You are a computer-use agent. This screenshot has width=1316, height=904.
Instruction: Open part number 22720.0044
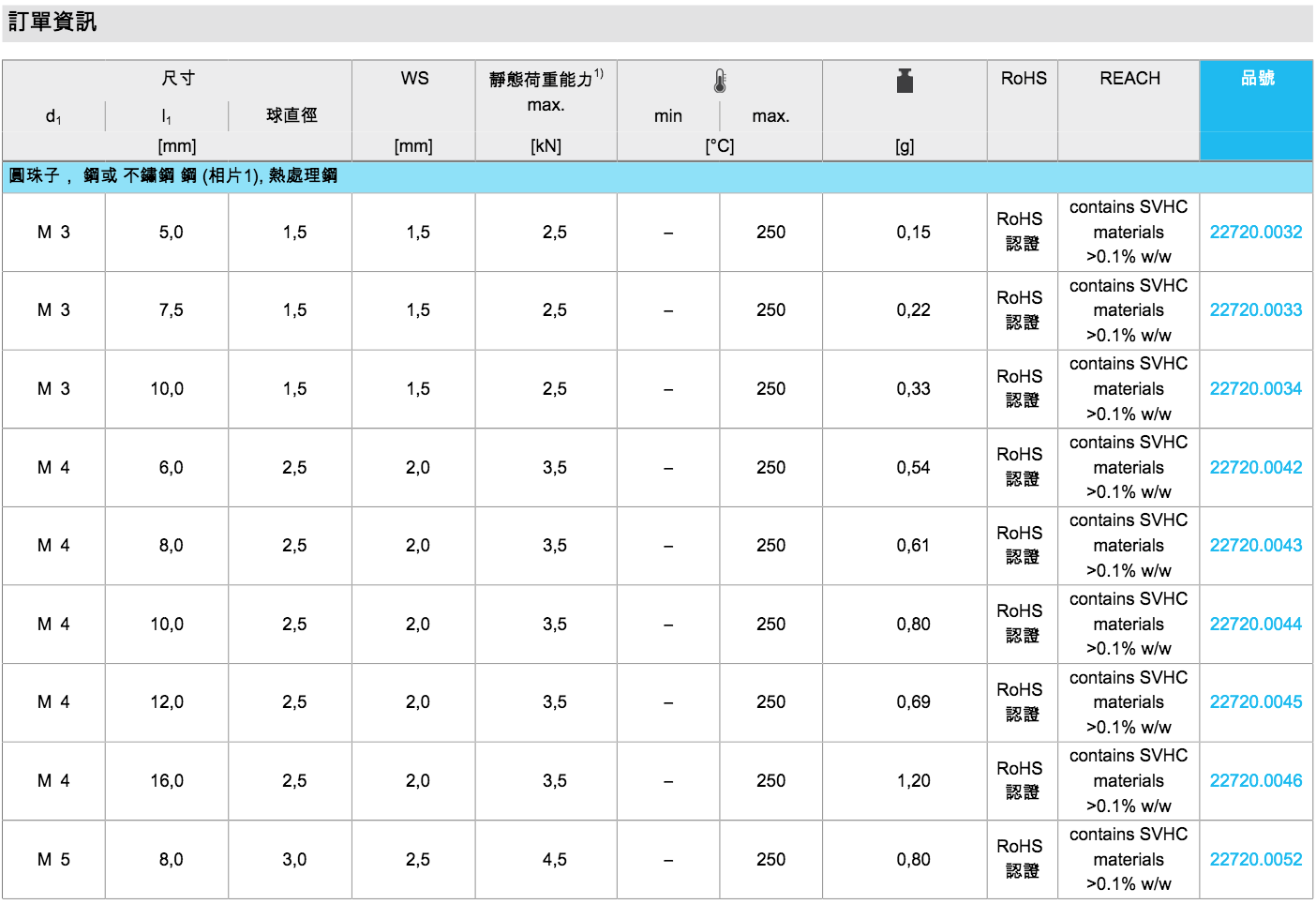point(1255,625)
